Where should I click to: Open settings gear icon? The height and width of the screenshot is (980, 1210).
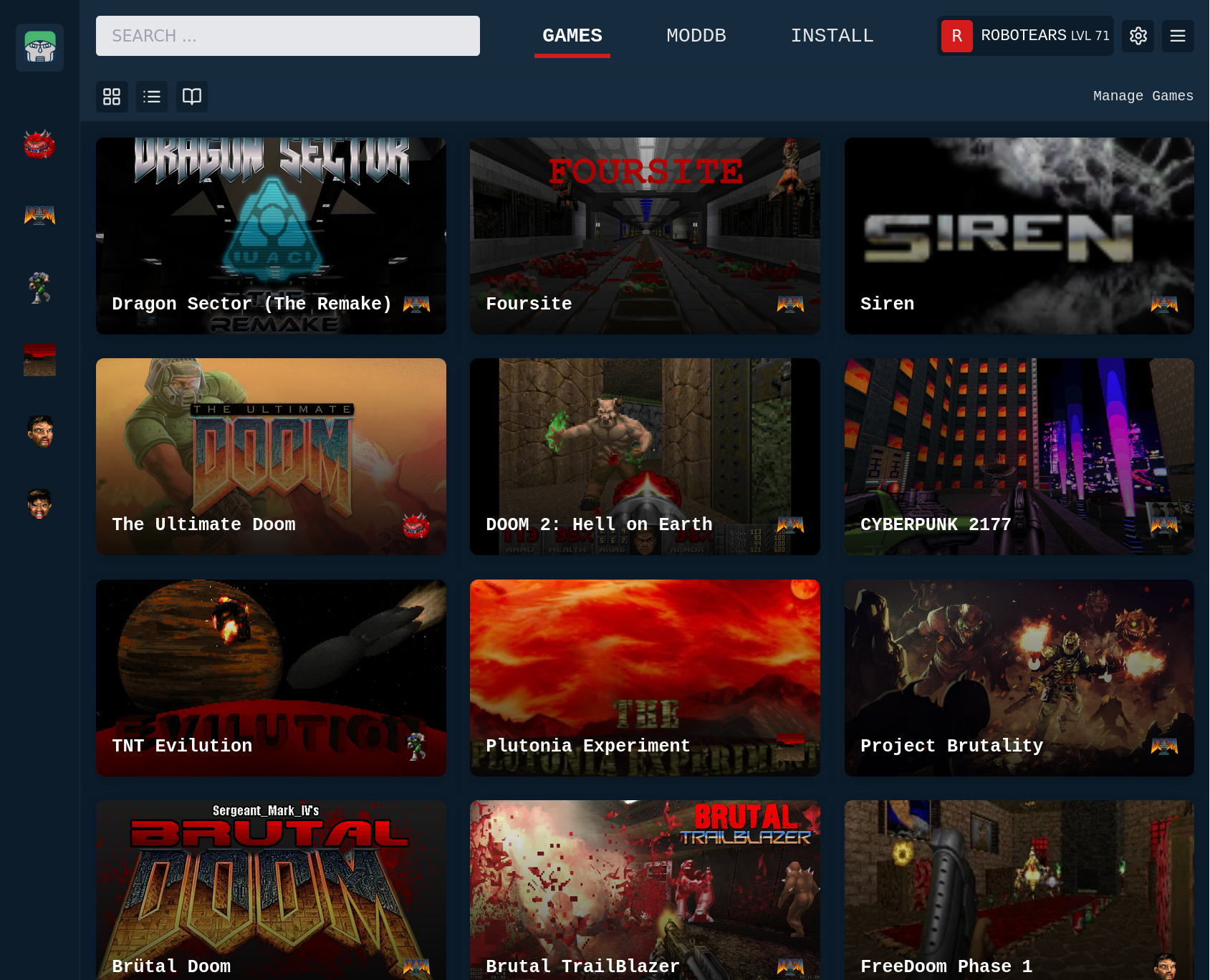1138,36
